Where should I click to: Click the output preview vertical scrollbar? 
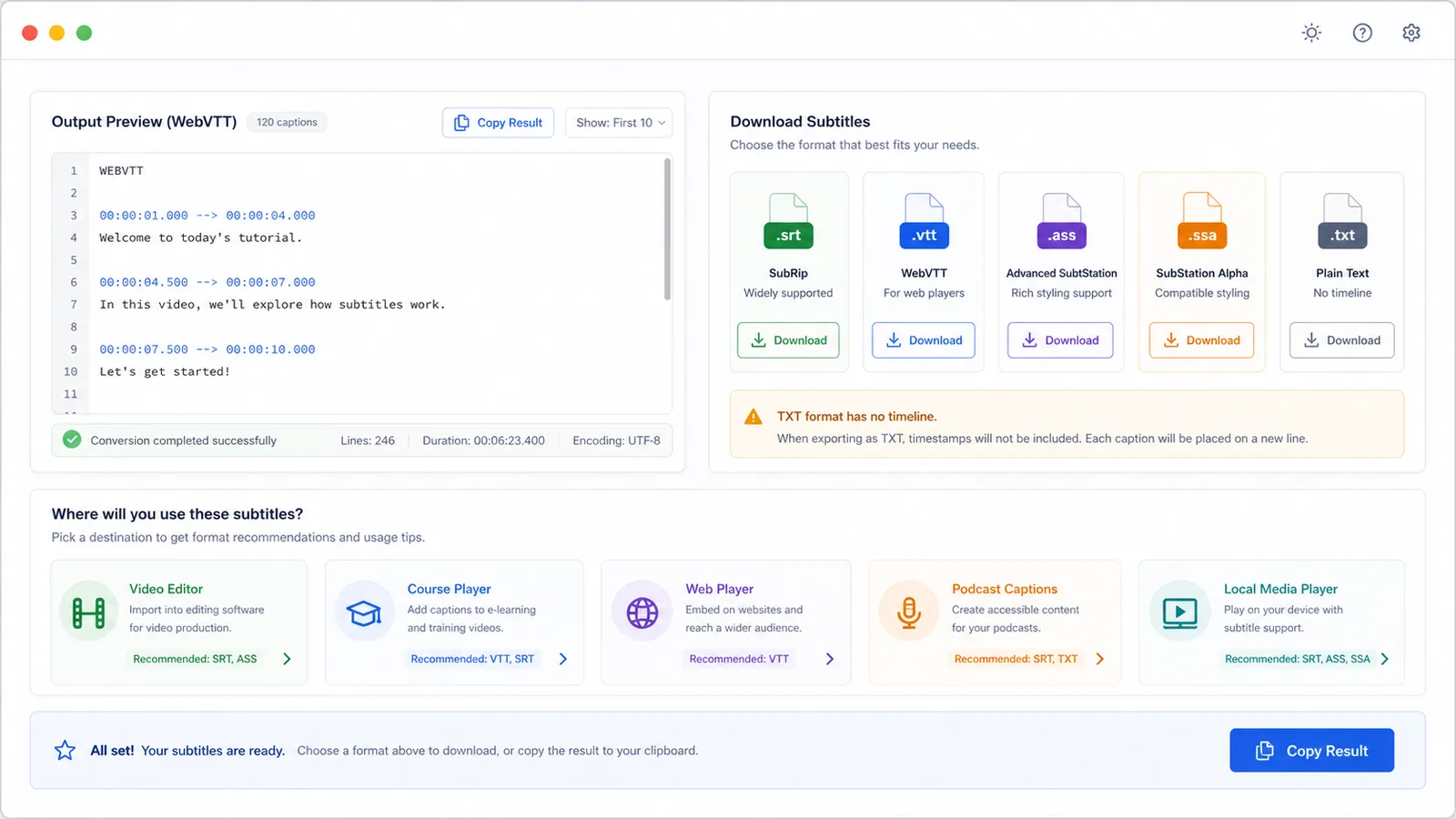(667, 229)
